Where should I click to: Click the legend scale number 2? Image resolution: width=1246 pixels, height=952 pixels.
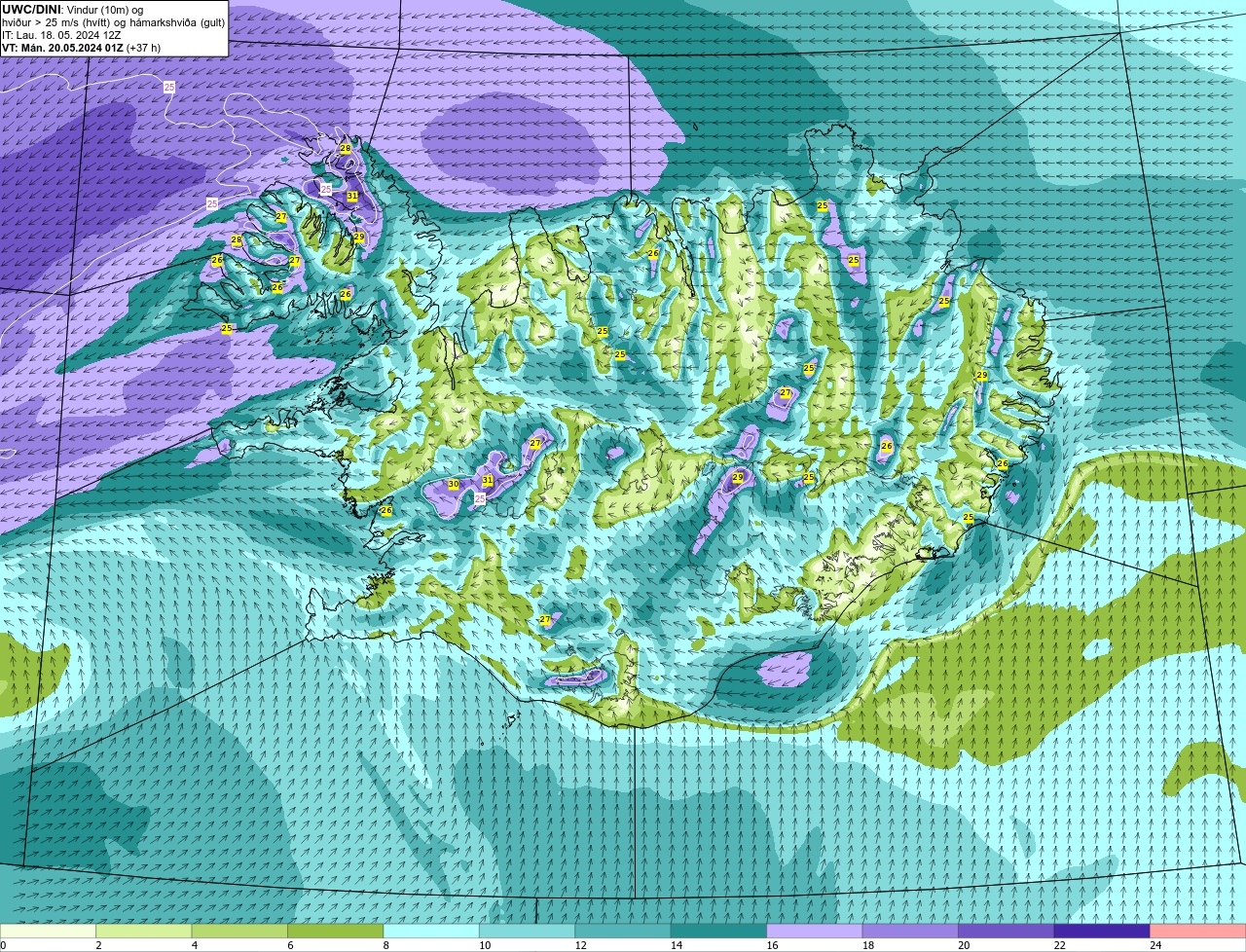98,945
